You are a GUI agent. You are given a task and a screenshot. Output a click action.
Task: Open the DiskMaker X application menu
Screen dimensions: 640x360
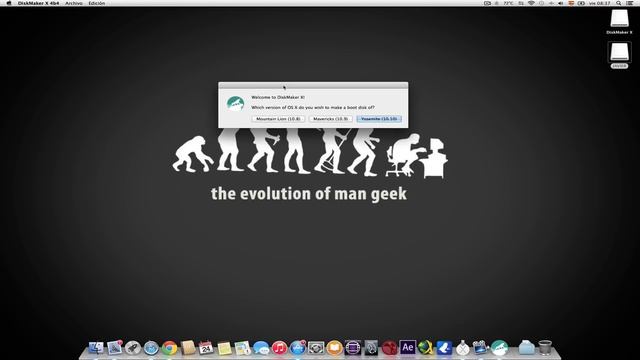tap(38, 3)
